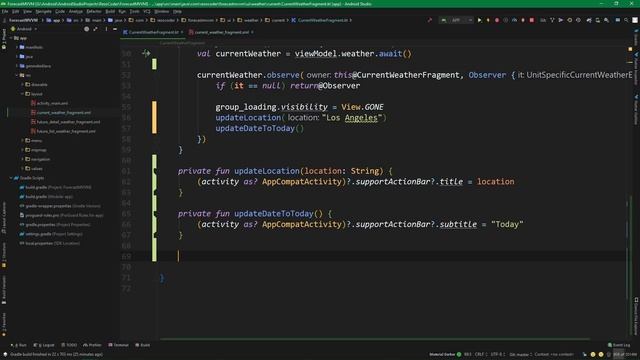Click 'Observer' keyword on the observe line
Viewport: 640px width, 360px height.
tap(487, 75)
